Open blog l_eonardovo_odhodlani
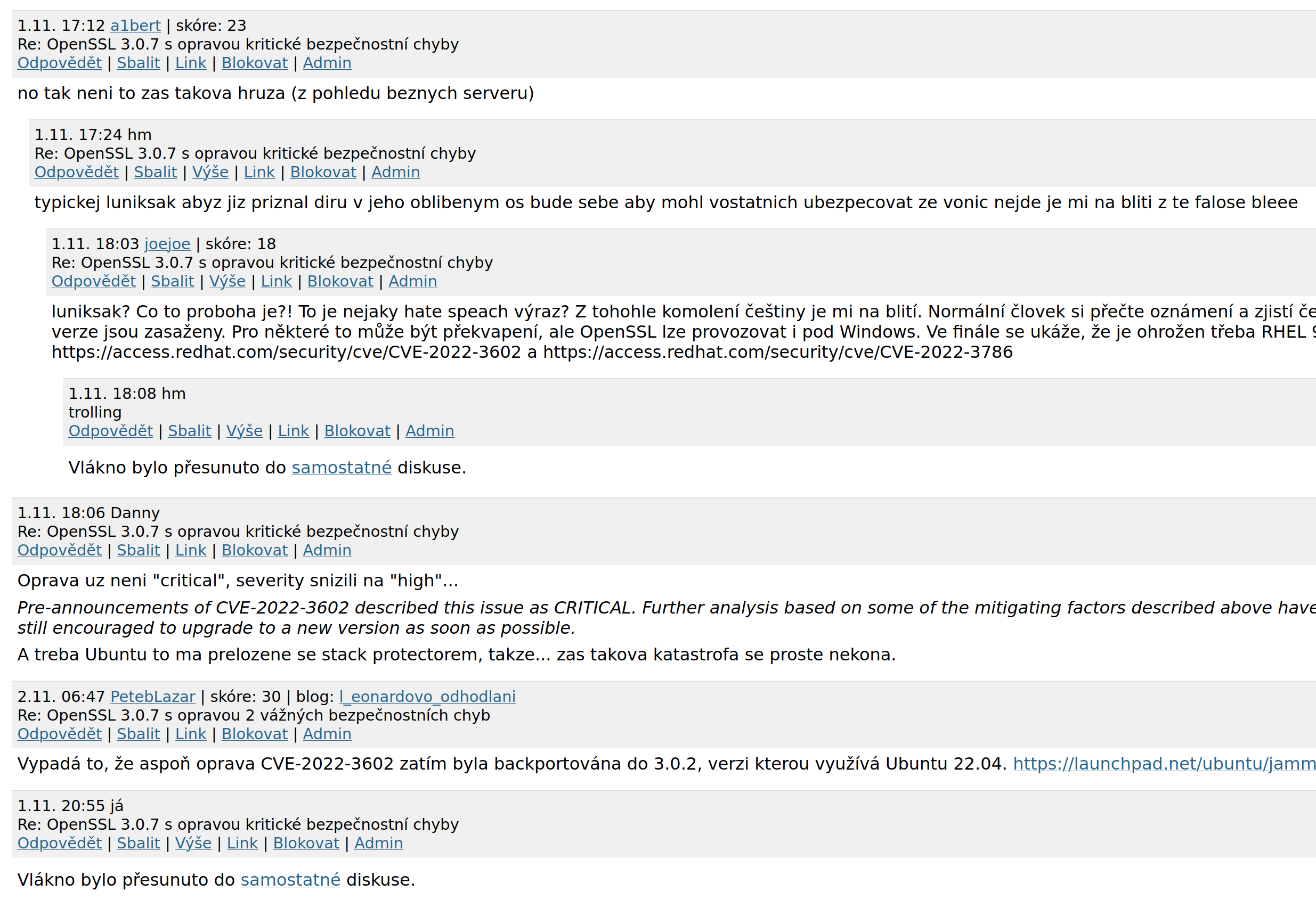Screen dimensions: 1316x899 click(427, 696)
